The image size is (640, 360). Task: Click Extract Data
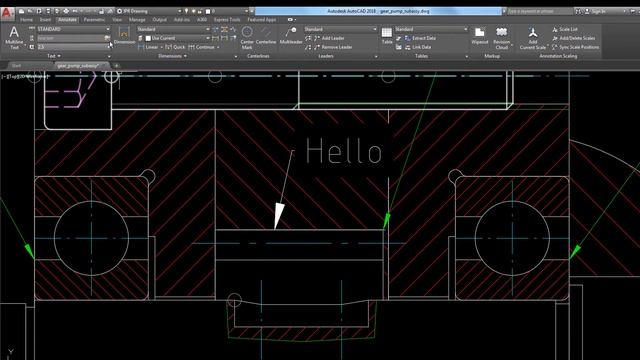coord(420,38)
